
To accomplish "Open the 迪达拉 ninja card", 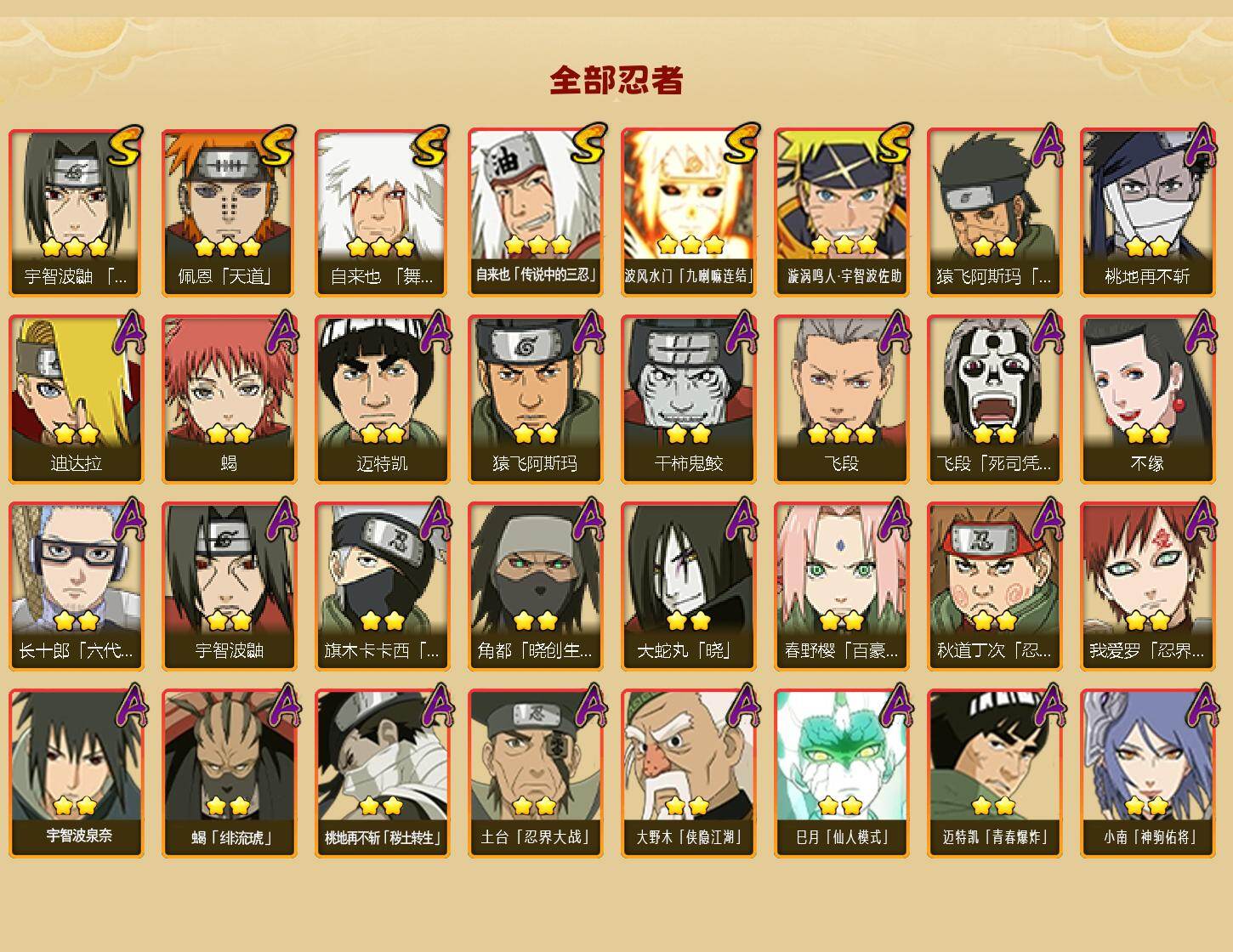I will tap(76, 399).
